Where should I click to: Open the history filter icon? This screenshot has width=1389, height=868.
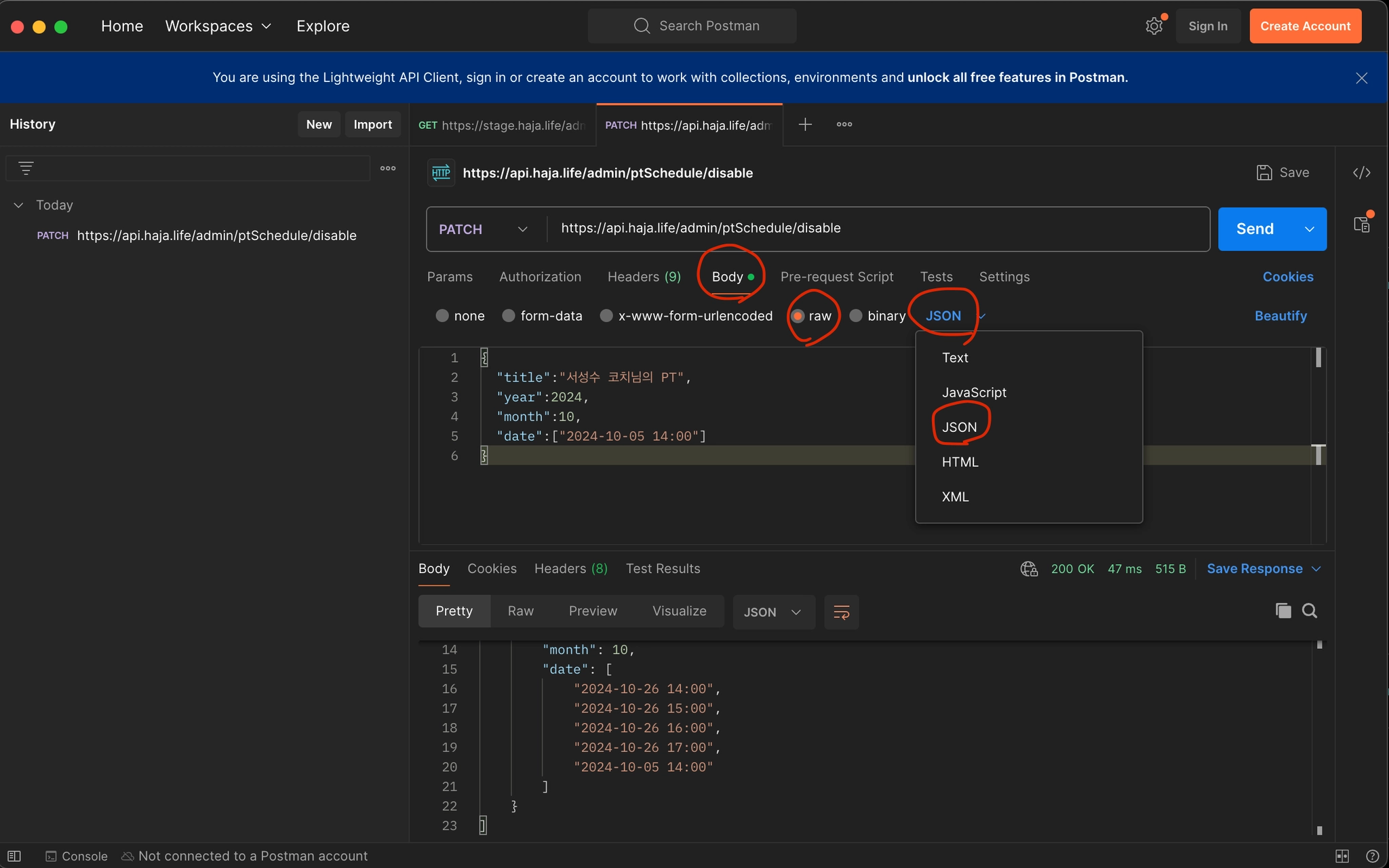(26, 168)
